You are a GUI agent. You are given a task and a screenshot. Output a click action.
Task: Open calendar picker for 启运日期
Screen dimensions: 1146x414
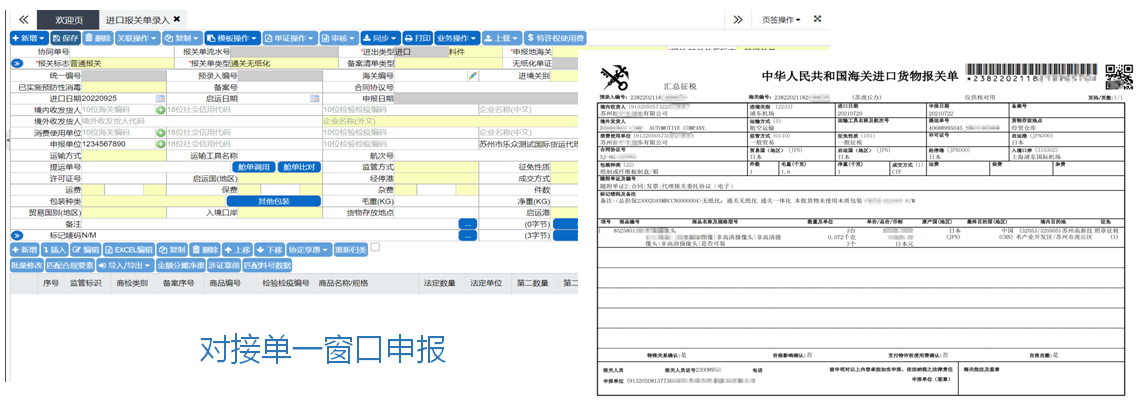[315, 98]
